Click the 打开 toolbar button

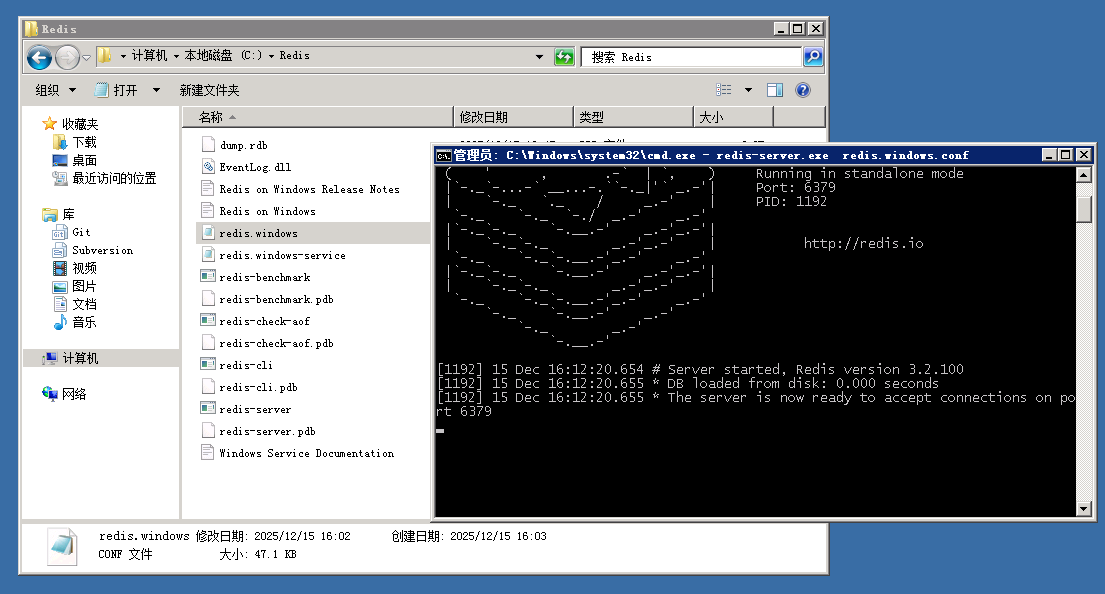click(x=116, y=90)
